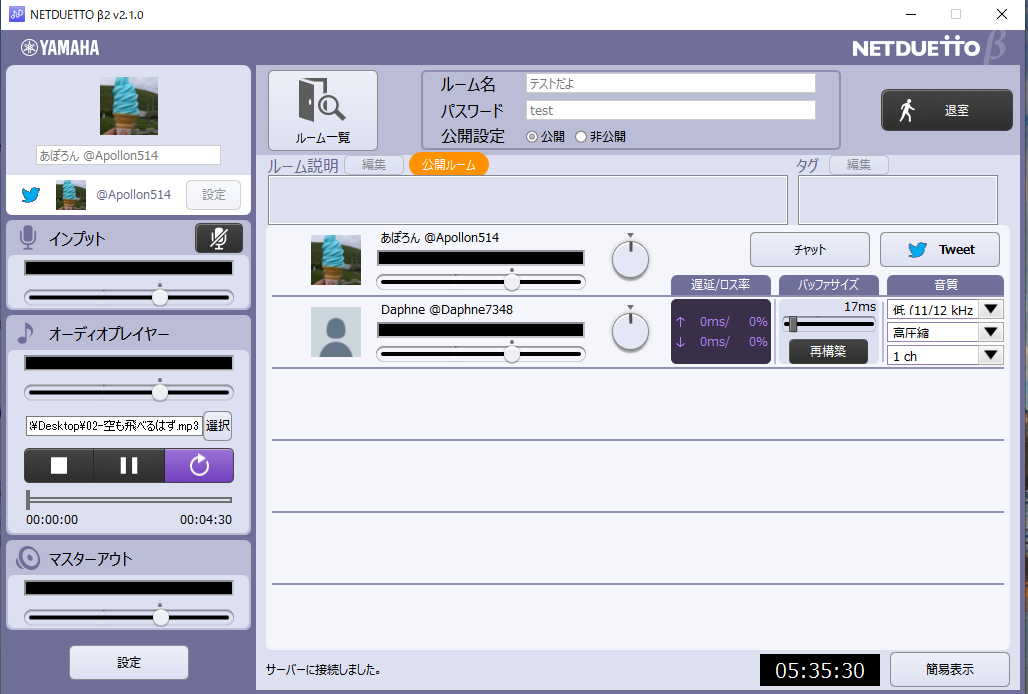Click the status text サーバーに接続しました。
This screenshot has height=694, width=1028.
click(x=324, y=670)
